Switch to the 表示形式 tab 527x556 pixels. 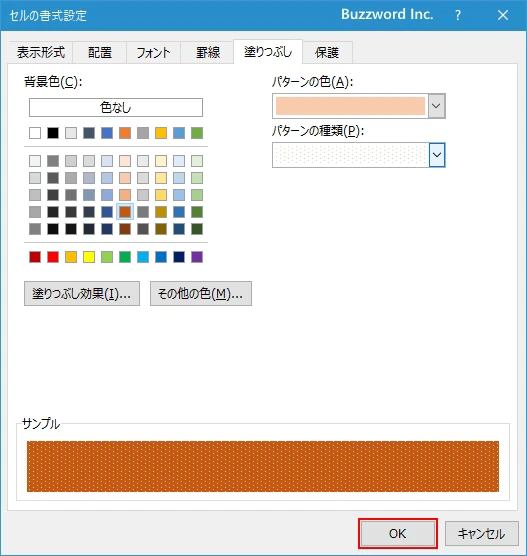coord(41,52)
